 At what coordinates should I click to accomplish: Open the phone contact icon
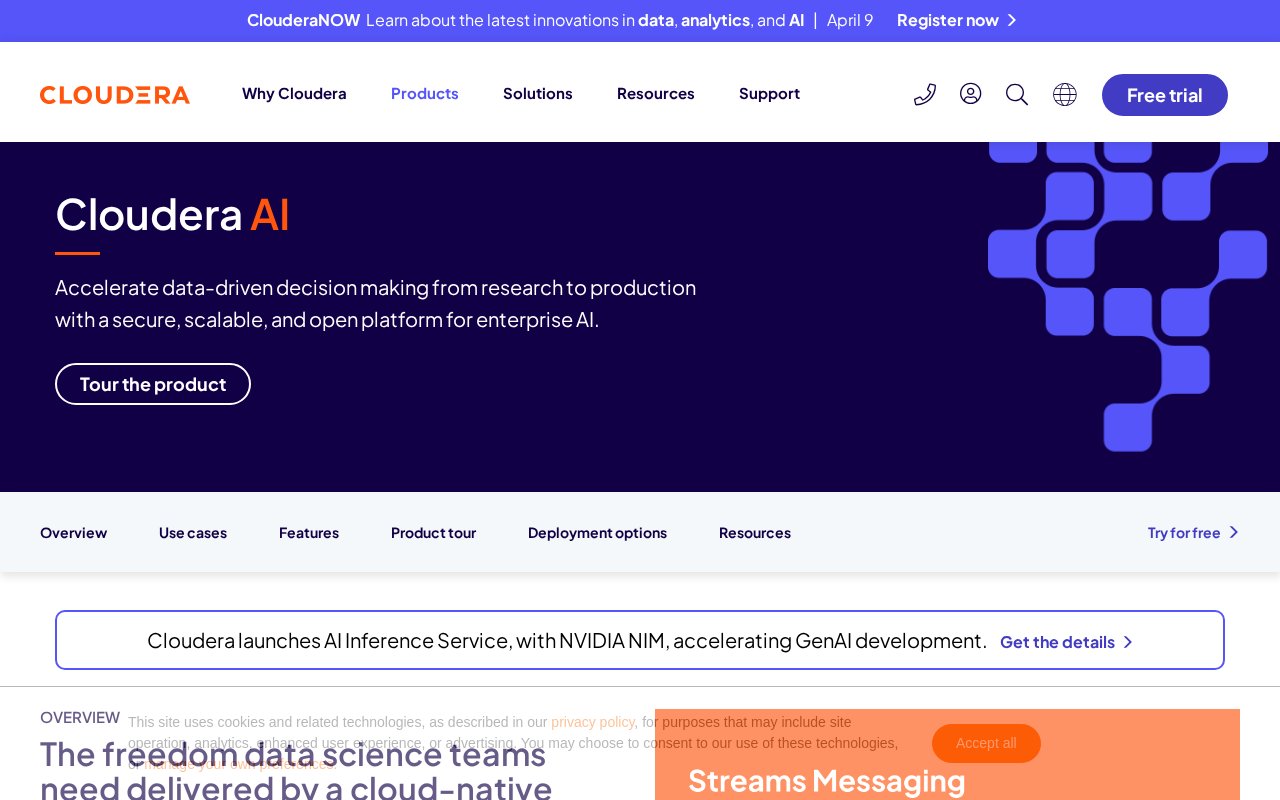(x=925, y=94)
